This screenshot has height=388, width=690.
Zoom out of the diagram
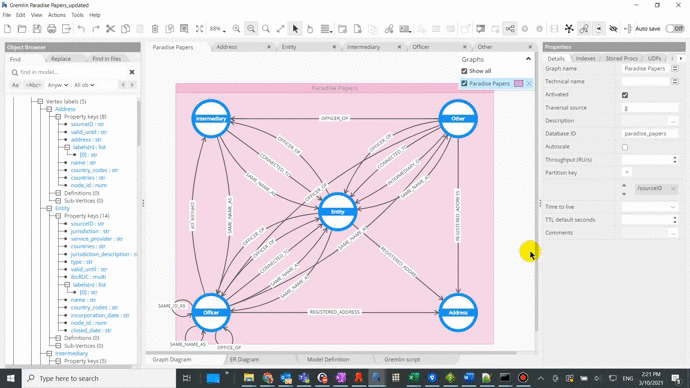pyautogui.click(x=251, y=29)
